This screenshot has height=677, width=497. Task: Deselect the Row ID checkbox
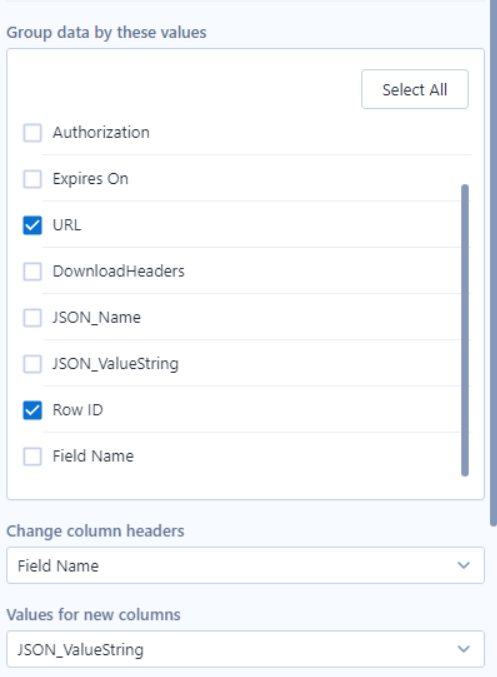point(32,410)
